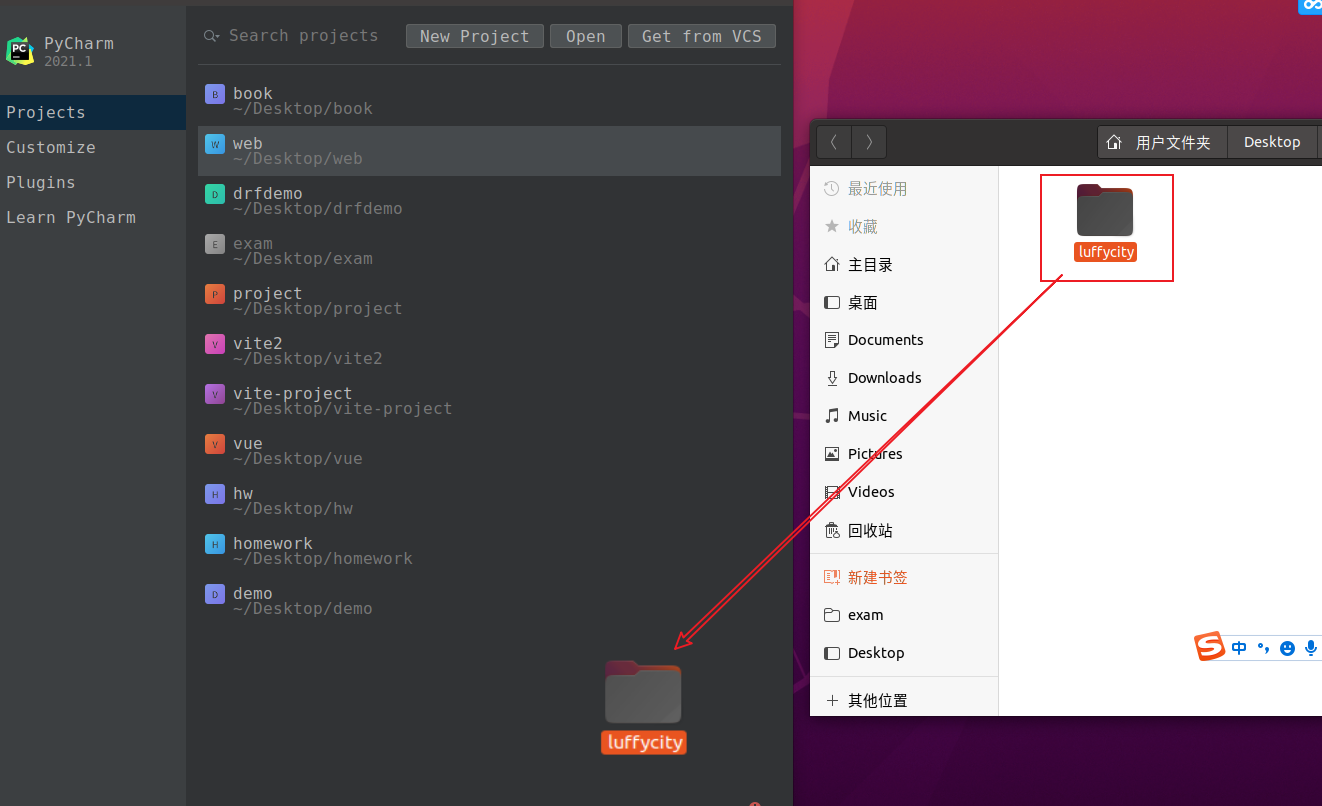Select the luffycity folder in file manager
This screenshot has width=1322, height=806.
1106,224
